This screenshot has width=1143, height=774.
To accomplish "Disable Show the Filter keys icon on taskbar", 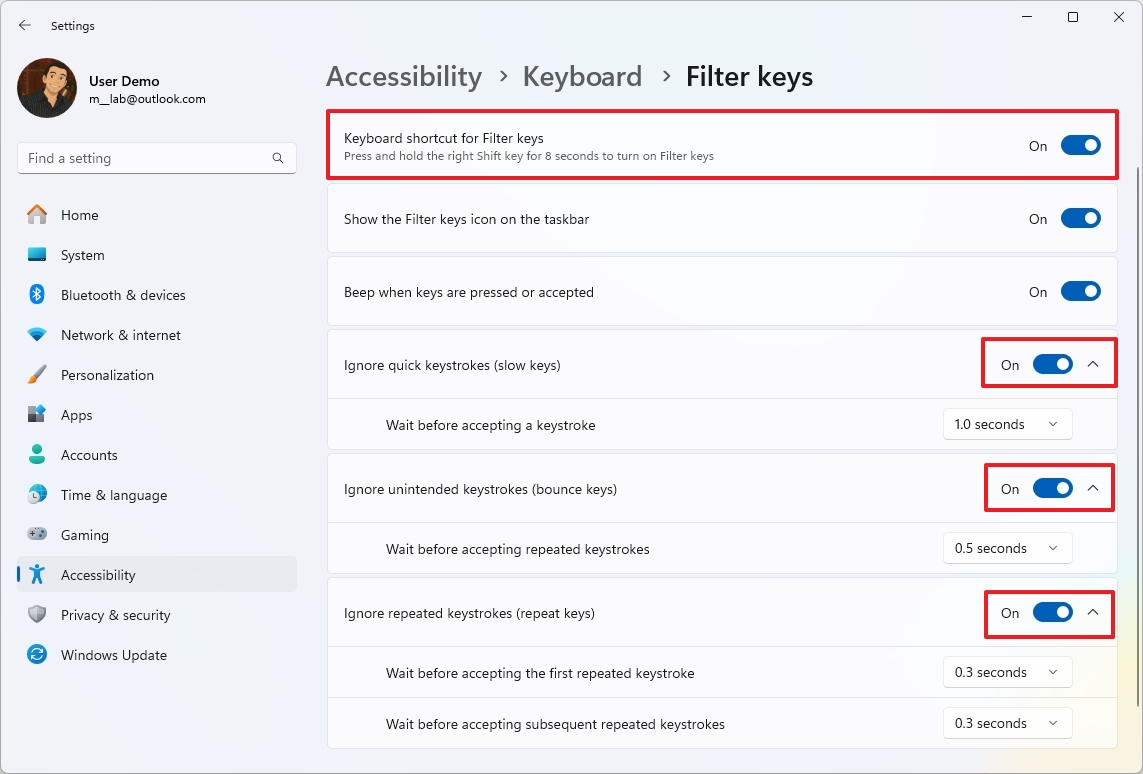I will coord(1081,218).
